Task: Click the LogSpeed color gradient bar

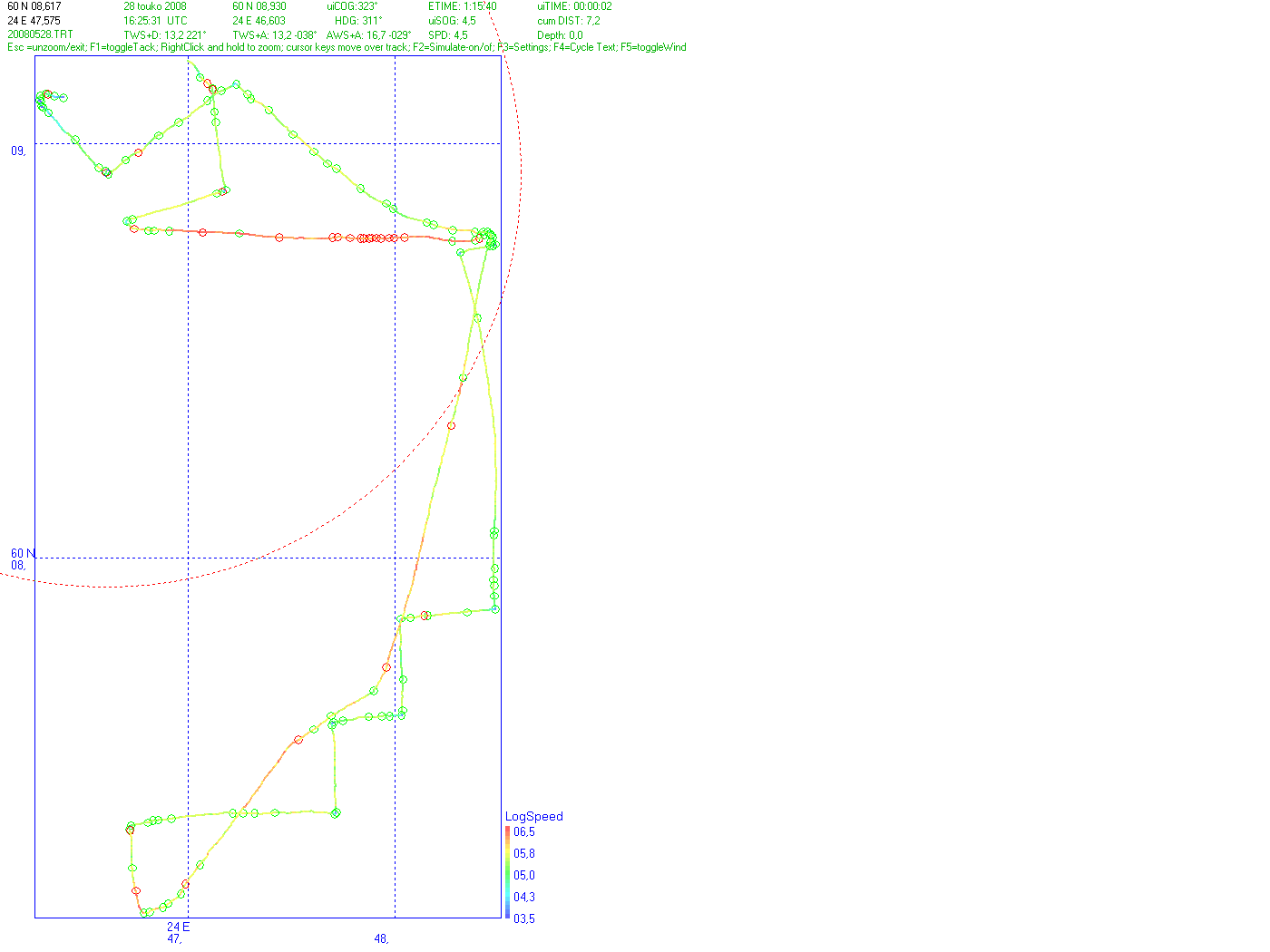Action: [x=508, y=872]
